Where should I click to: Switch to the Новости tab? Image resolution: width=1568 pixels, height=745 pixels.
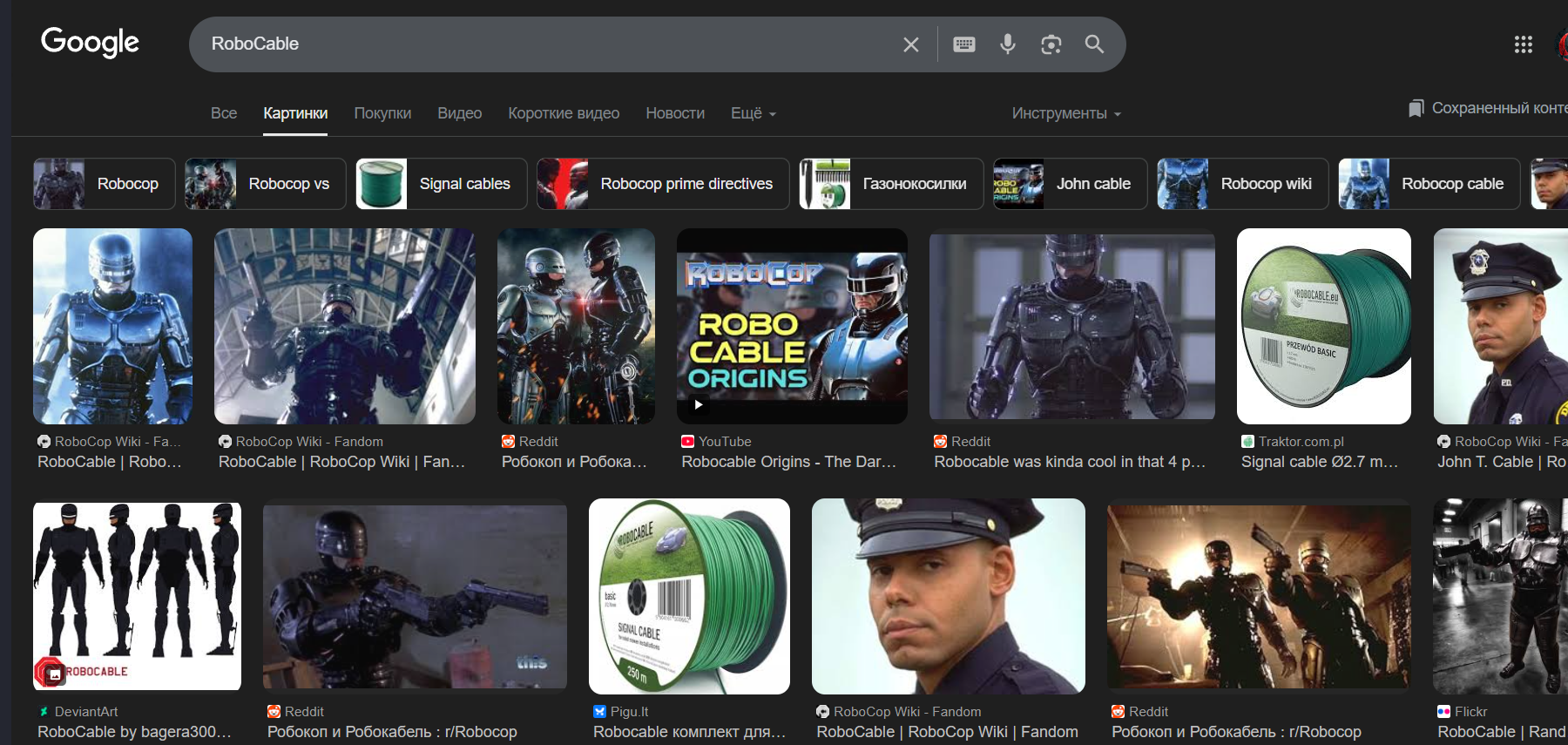[x=674, y=113]
